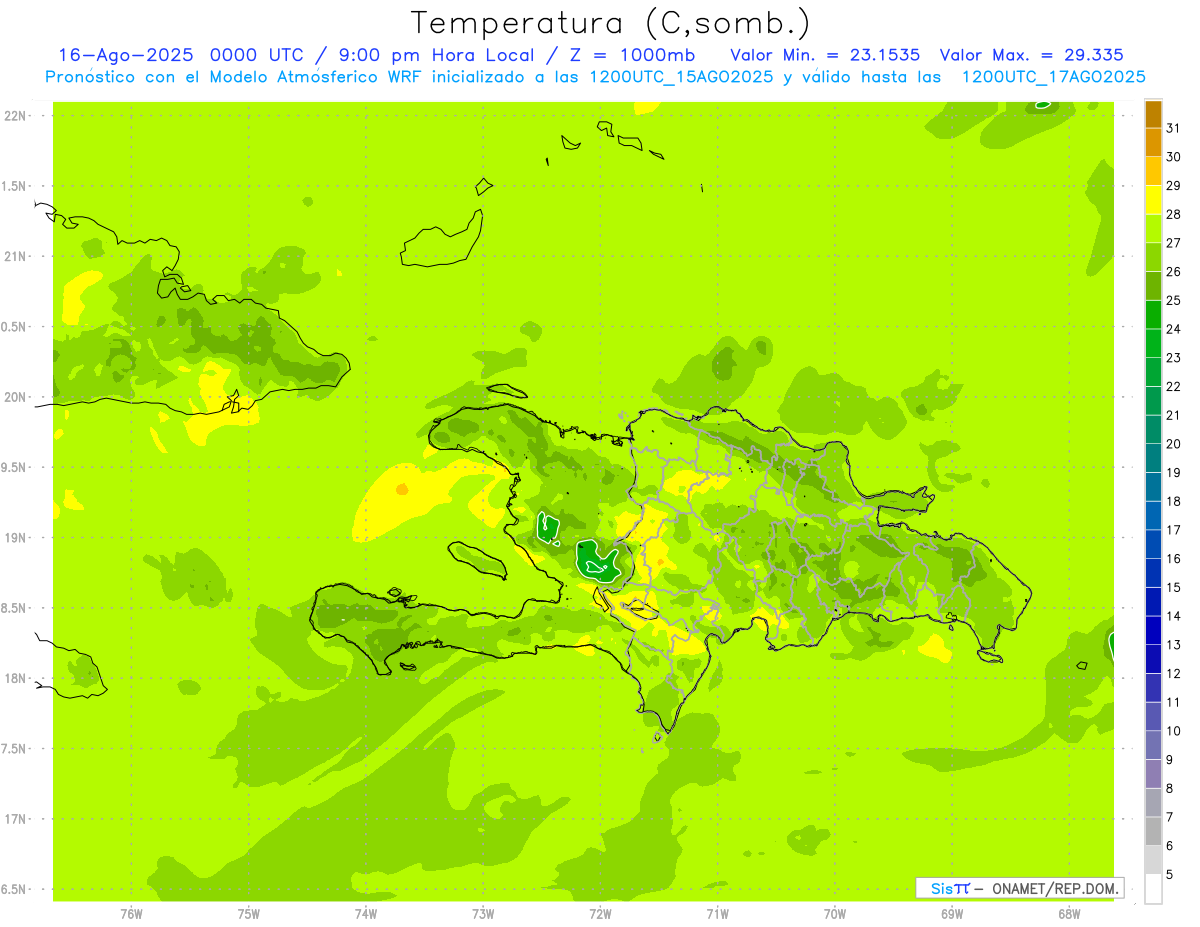Click the legend value '20'
Screen dimensions: 1200x927
tap(1174, 444)
